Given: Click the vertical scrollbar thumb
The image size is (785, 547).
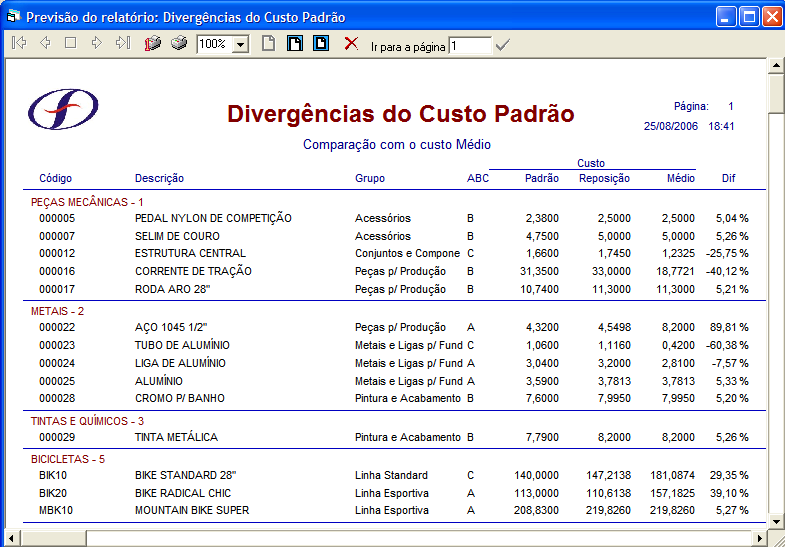Looking at the screenshot, I should pyautogui.click(x=776, y=94).
